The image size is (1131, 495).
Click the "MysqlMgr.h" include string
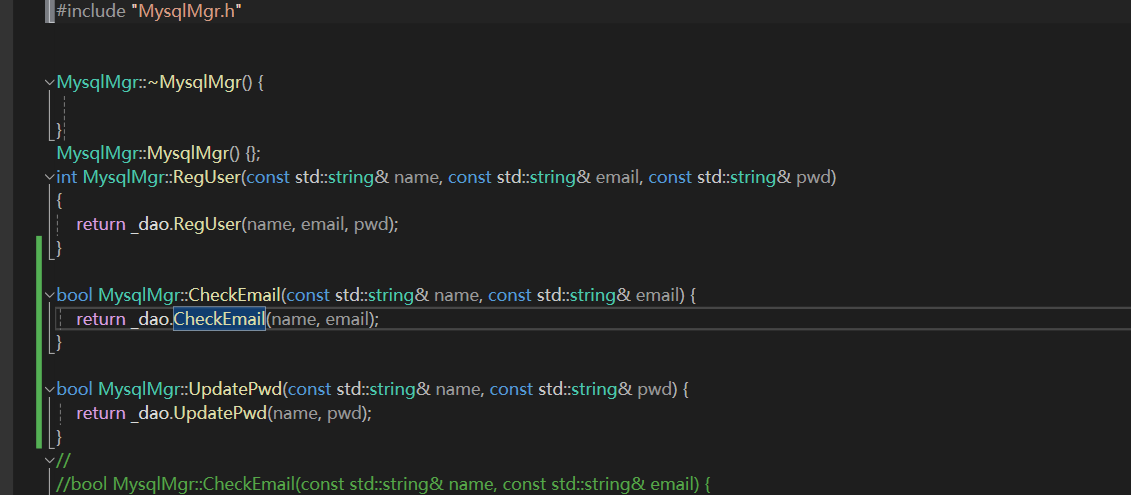point(186,11)
